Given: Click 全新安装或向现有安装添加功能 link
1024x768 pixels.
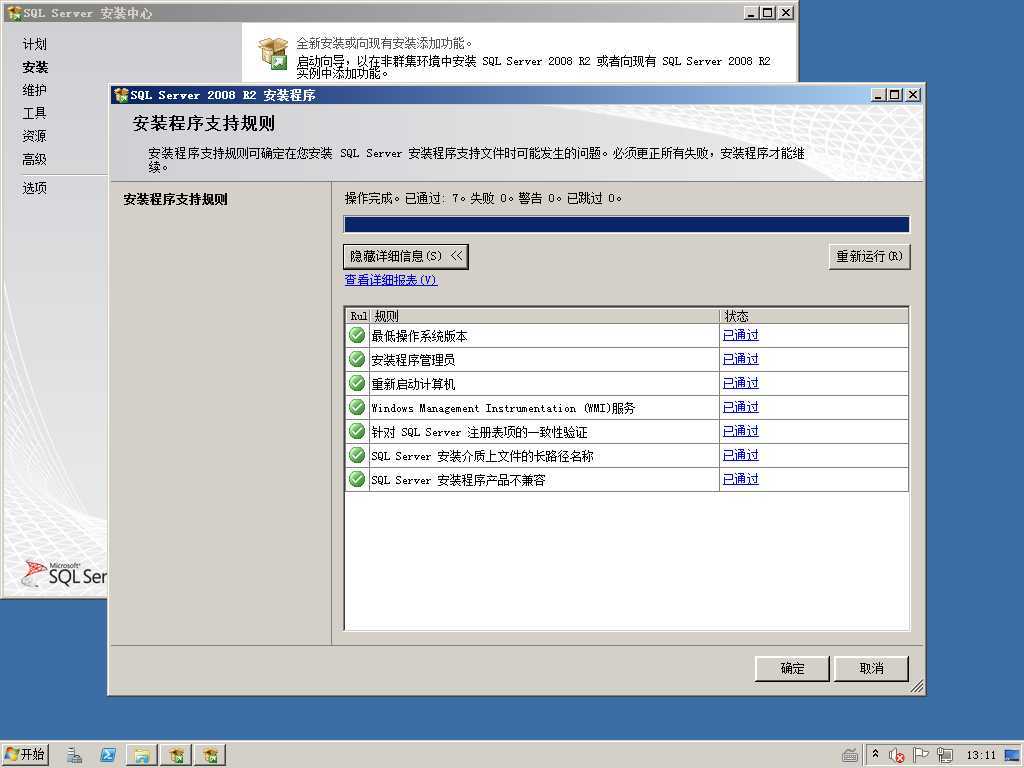Looking at the screenshot, I should pos(383,43).
